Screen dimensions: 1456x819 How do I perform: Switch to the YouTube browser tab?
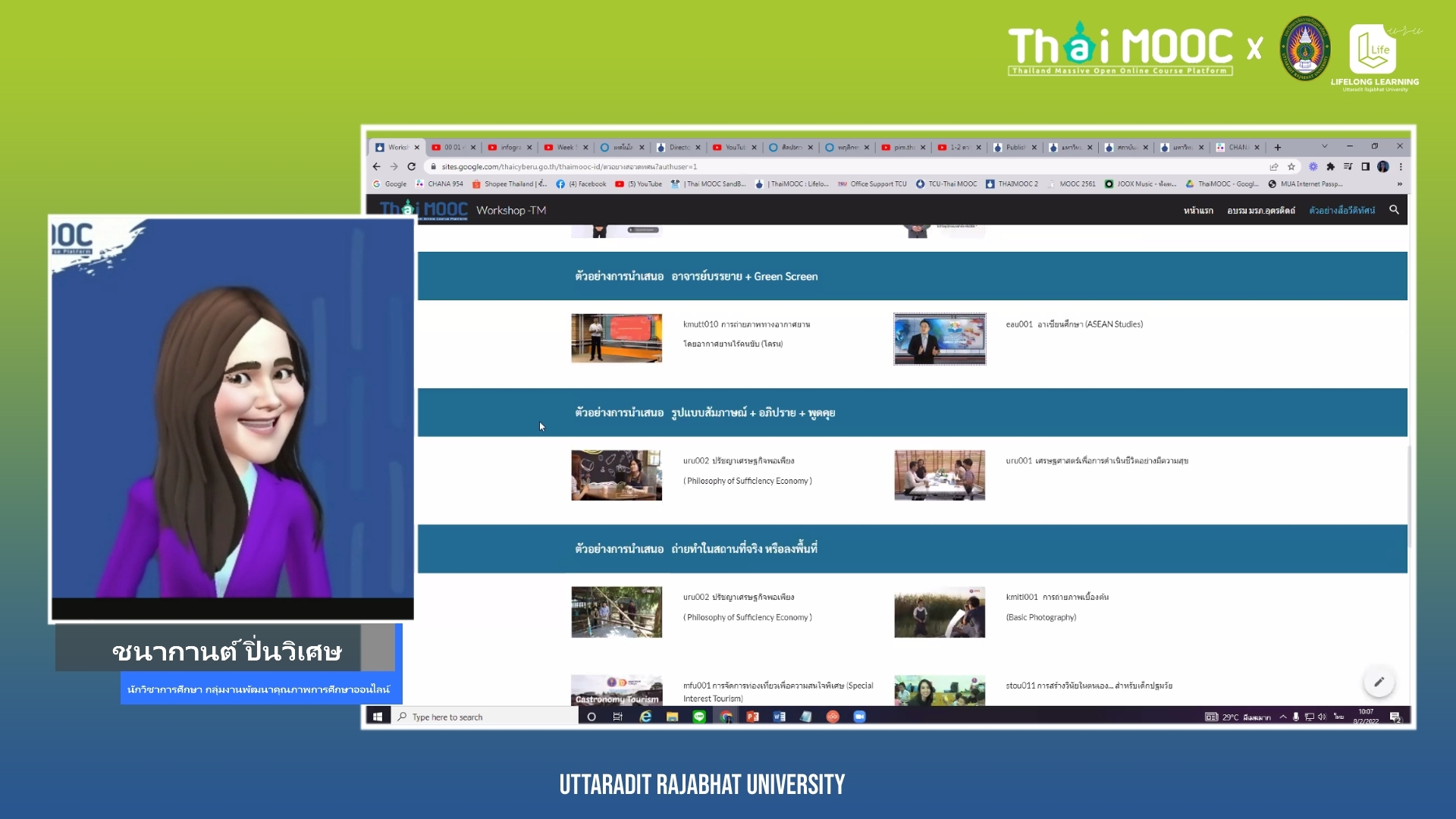click(x=734, y=148)
